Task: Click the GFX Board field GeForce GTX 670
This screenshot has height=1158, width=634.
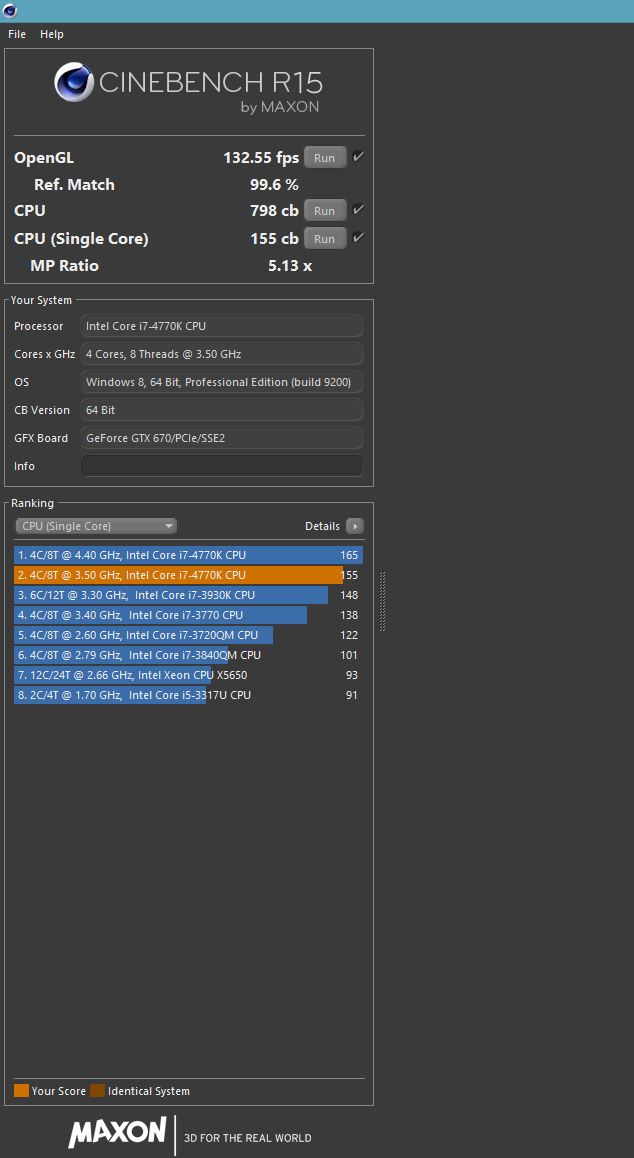Action: coord(222,438)
